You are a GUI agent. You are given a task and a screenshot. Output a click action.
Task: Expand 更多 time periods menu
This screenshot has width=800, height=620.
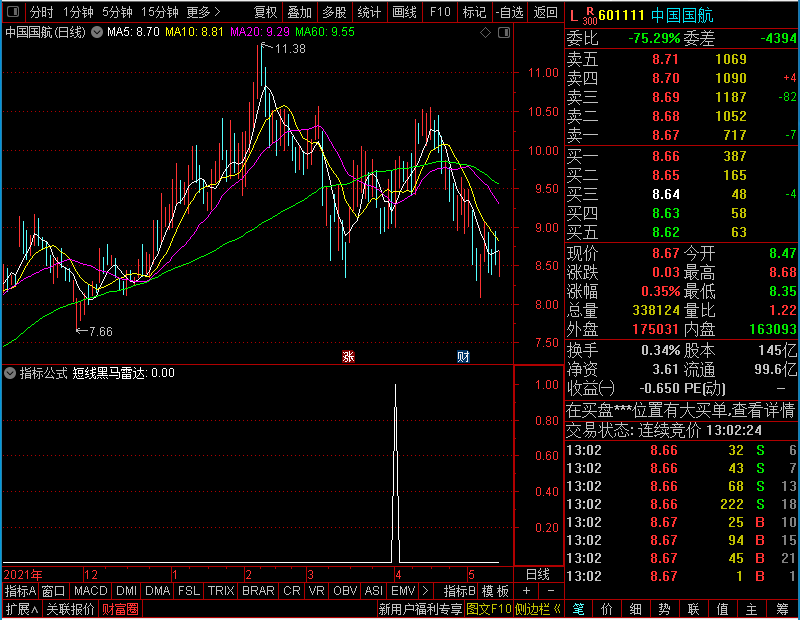[204, 12]
